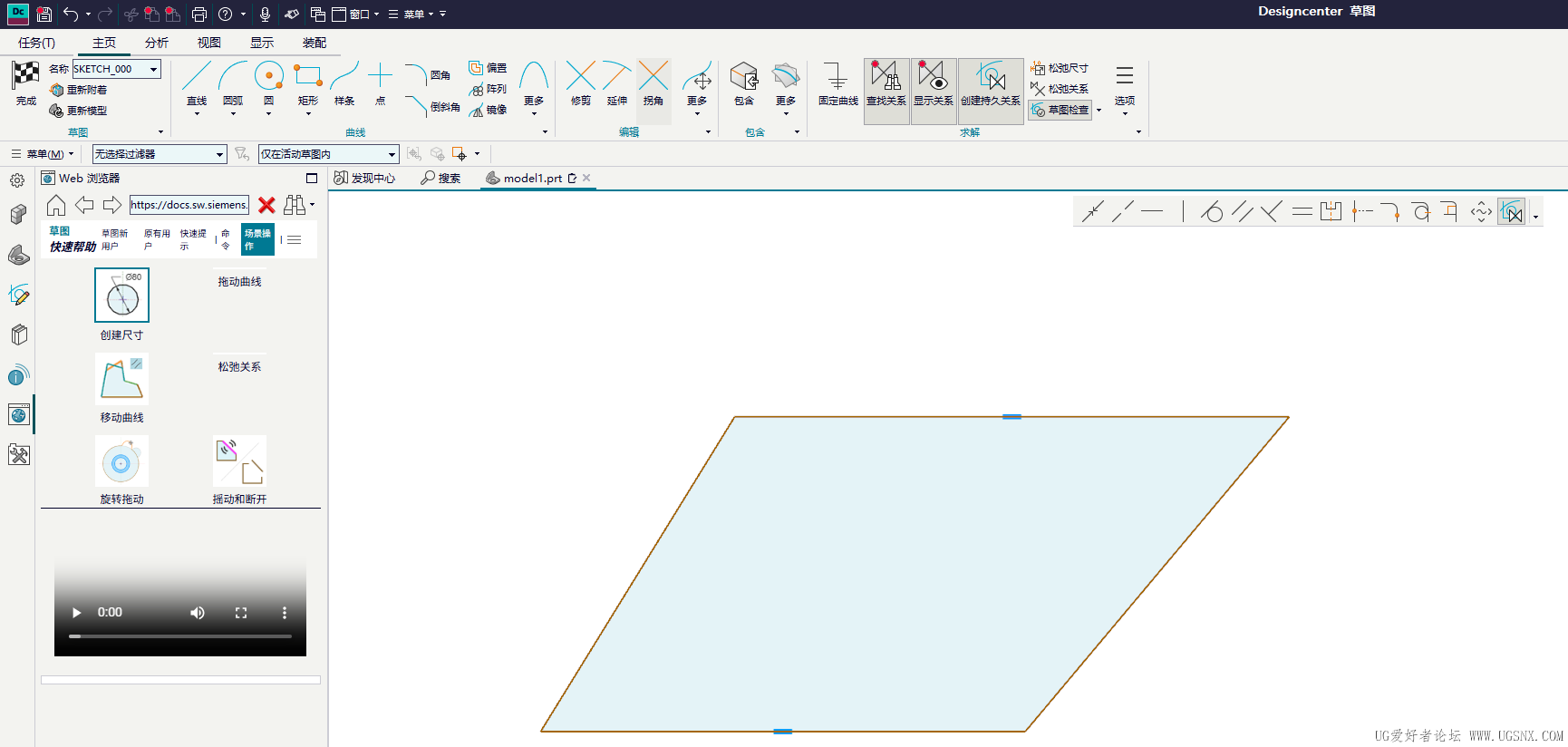Play the help video
Screen dimensions: 1568x747
(x=77, y=613)
